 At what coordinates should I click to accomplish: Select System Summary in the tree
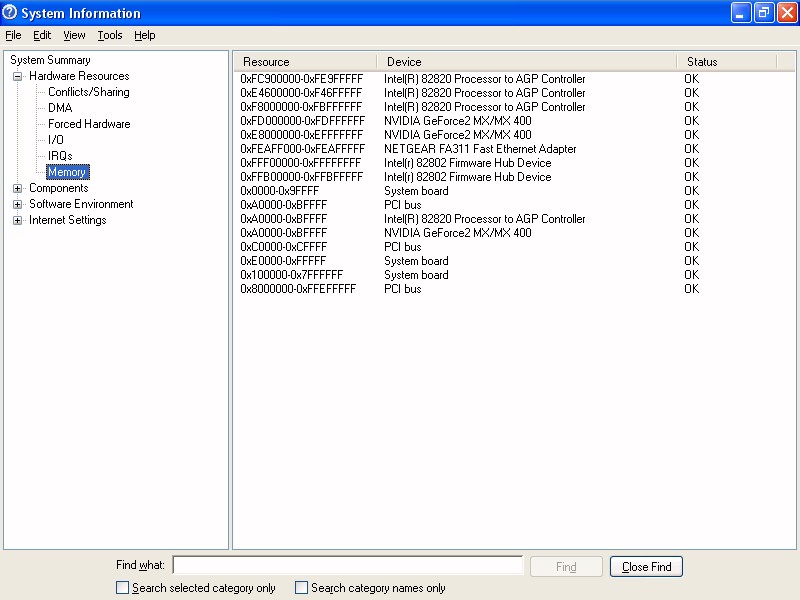50,60
